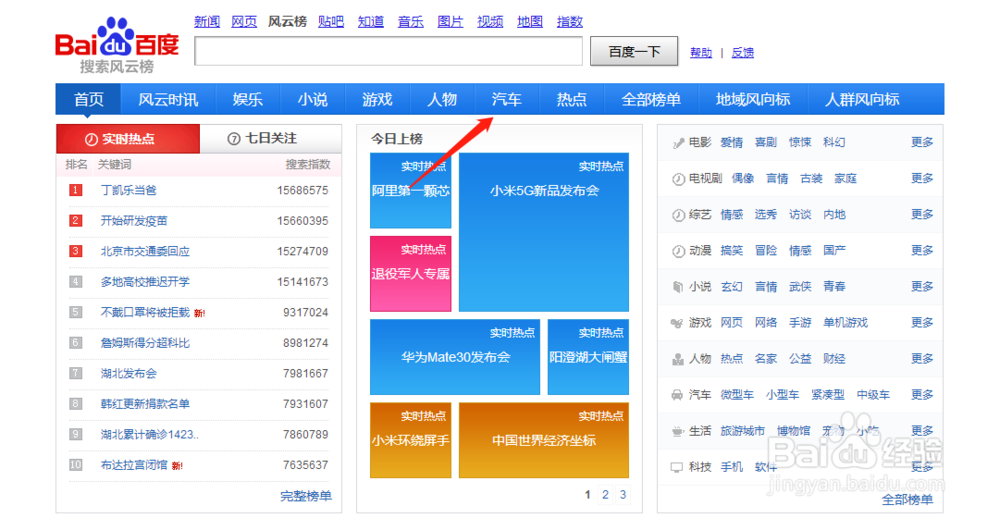The image size is (1000, 518).
Task: Click the clock icon beside 电视剧
Action: (x=678, y=179)
